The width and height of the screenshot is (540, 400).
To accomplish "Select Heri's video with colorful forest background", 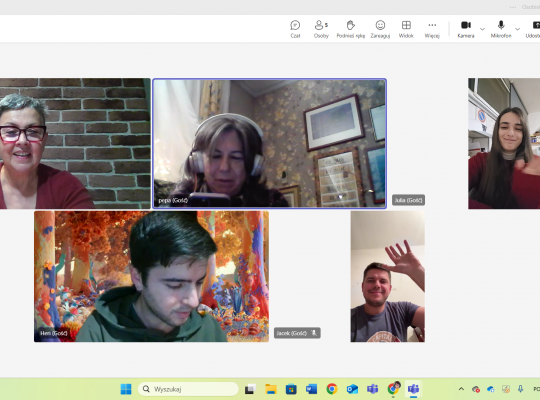I will pyautogui.click(x=152, y=276).
